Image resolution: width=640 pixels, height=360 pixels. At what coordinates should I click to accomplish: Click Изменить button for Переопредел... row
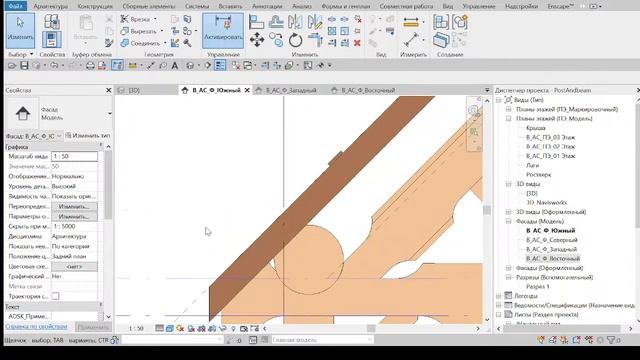(74, 207)
